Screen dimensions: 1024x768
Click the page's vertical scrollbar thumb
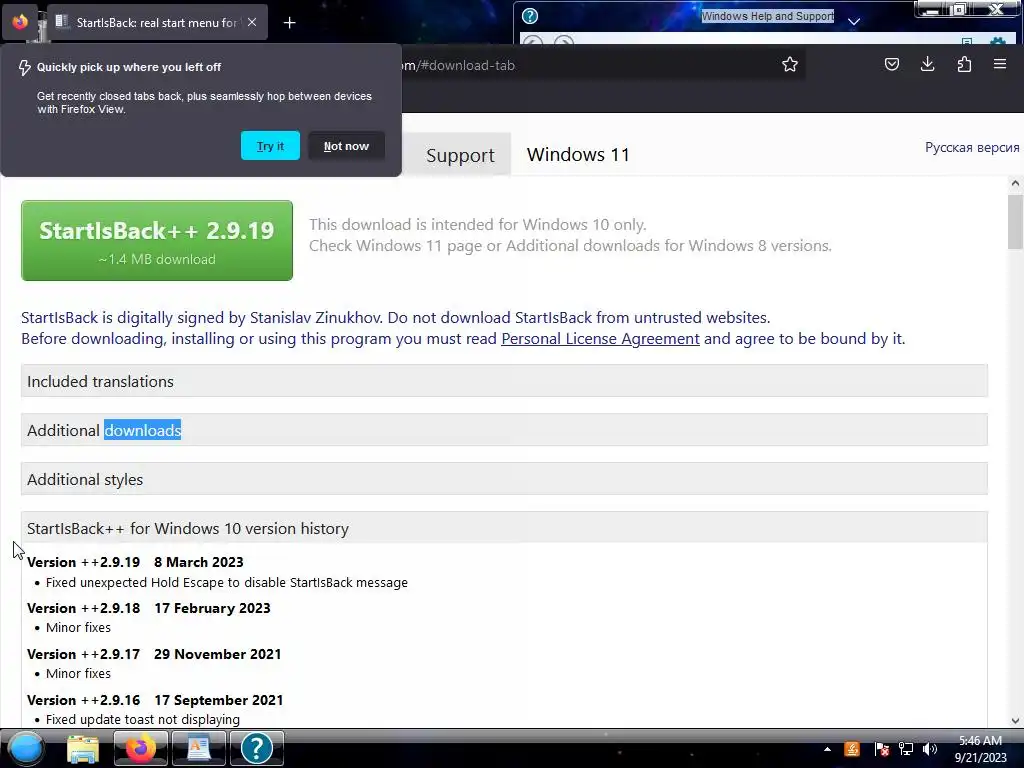coord(1015,222)
